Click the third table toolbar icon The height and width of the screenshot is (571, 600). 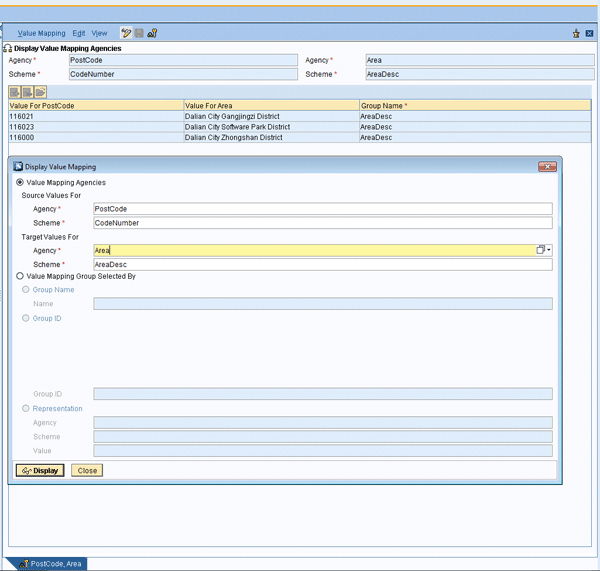41,92
